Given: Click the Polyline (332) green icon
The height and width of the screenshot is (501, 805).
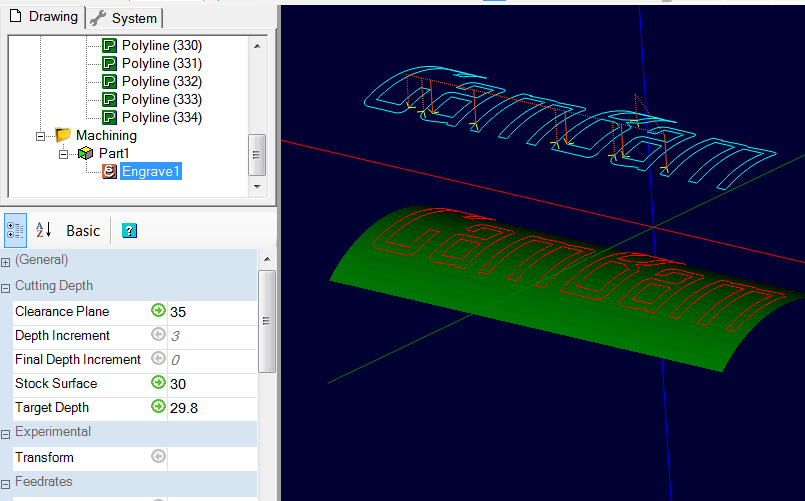Looking at the screenshot, I should click(109, 82).
